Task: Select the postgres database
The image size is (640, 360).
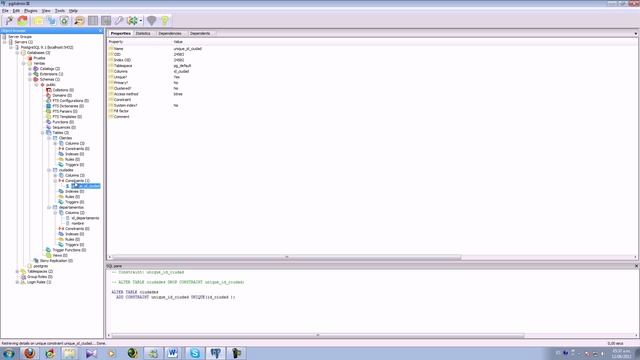Action: 40,266
